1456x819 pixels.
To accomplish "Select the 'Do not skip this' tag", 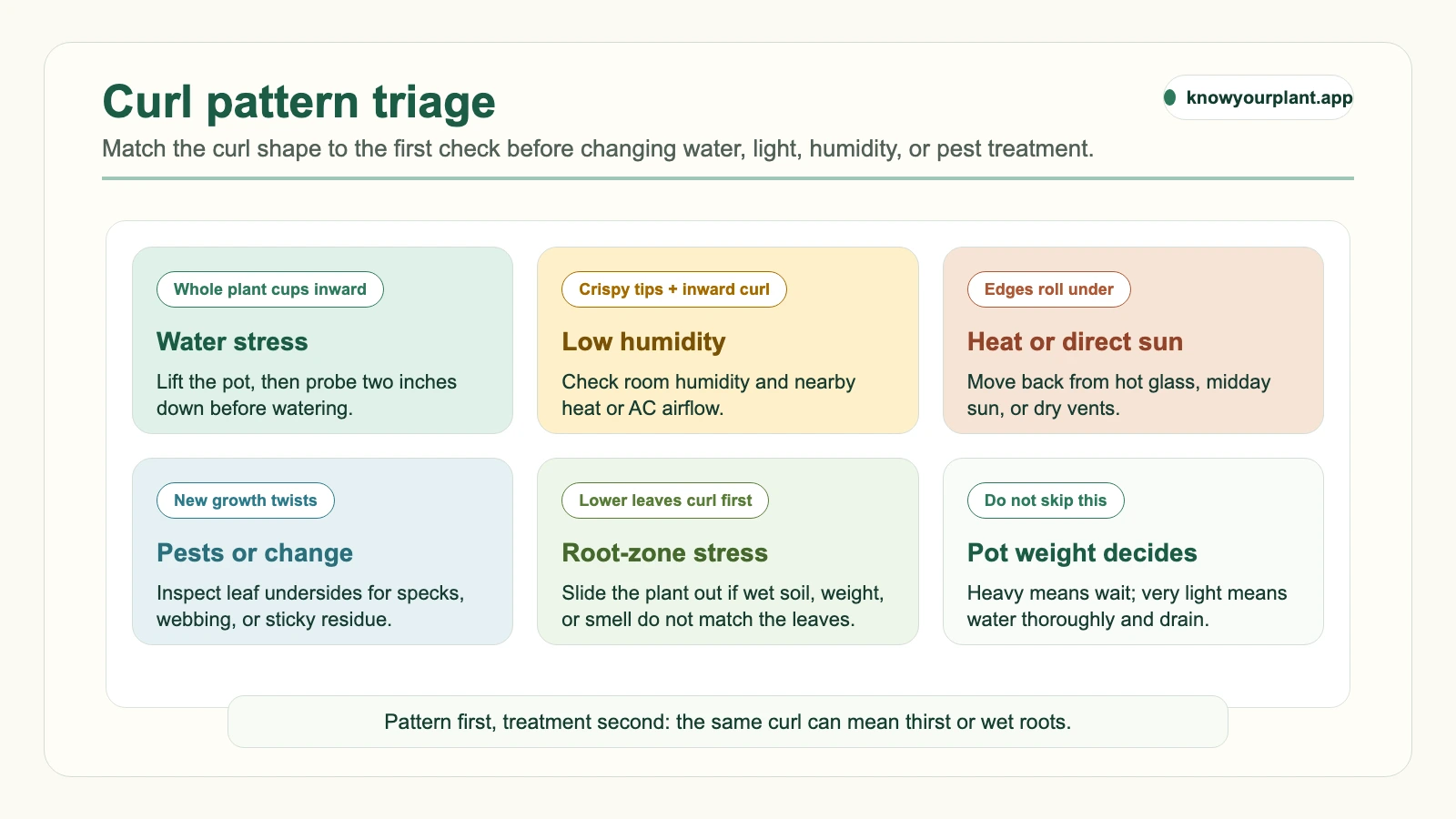I will click(1046, 500).
